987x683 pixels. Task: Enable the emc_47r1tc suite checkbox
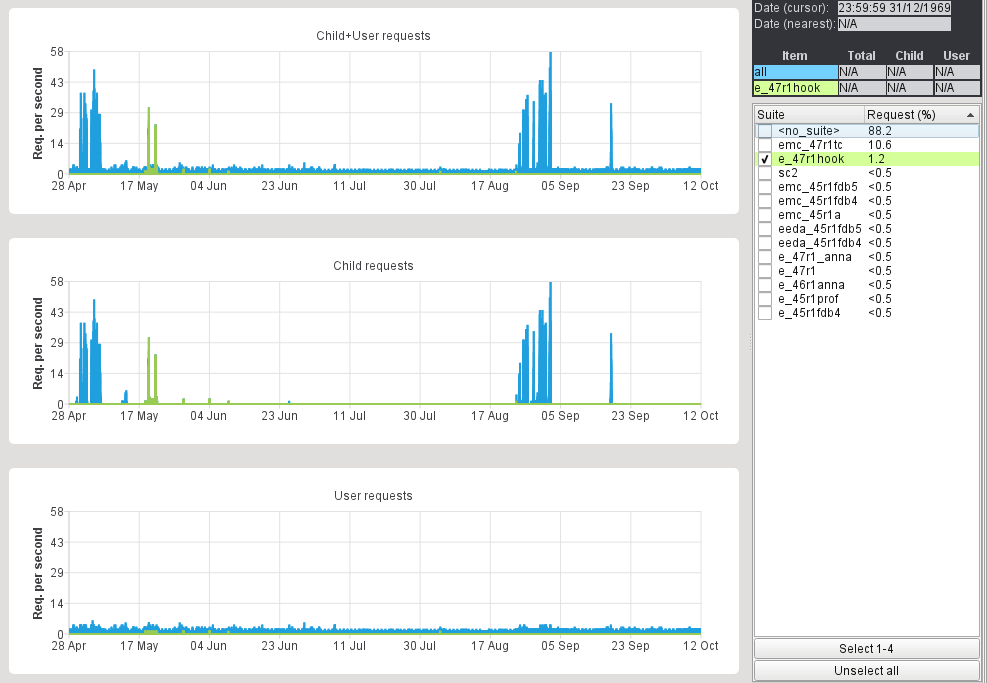(x=764, y=145)
